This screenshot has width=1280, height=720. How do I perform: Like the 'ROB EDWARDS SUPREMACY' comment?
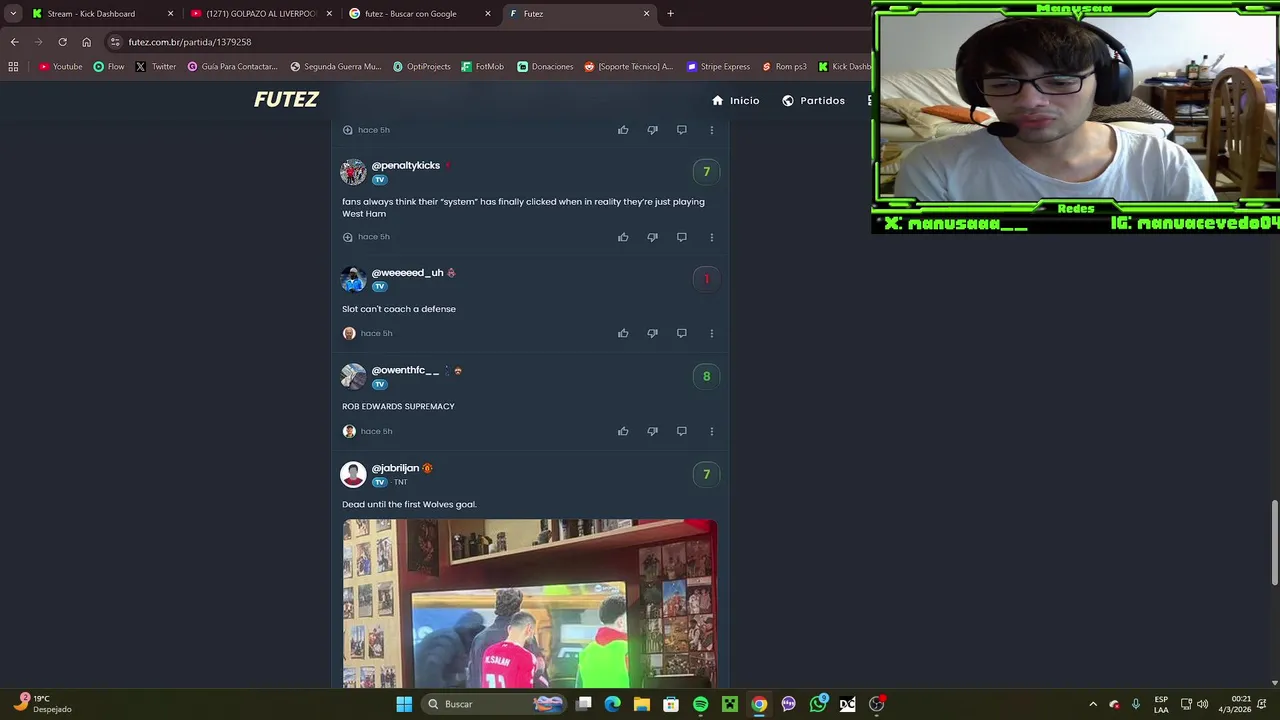coord(623,431)
